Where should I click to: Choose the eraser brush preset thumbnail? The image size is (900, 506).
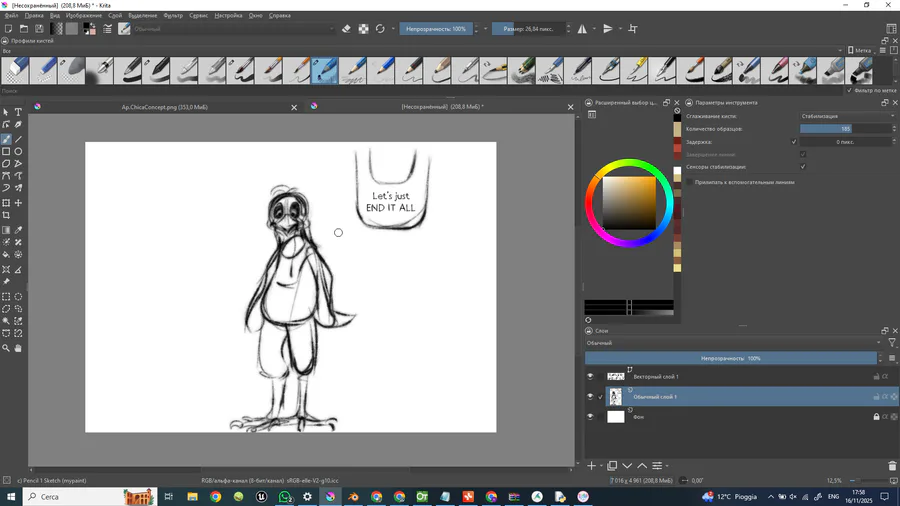coord(15,71)
